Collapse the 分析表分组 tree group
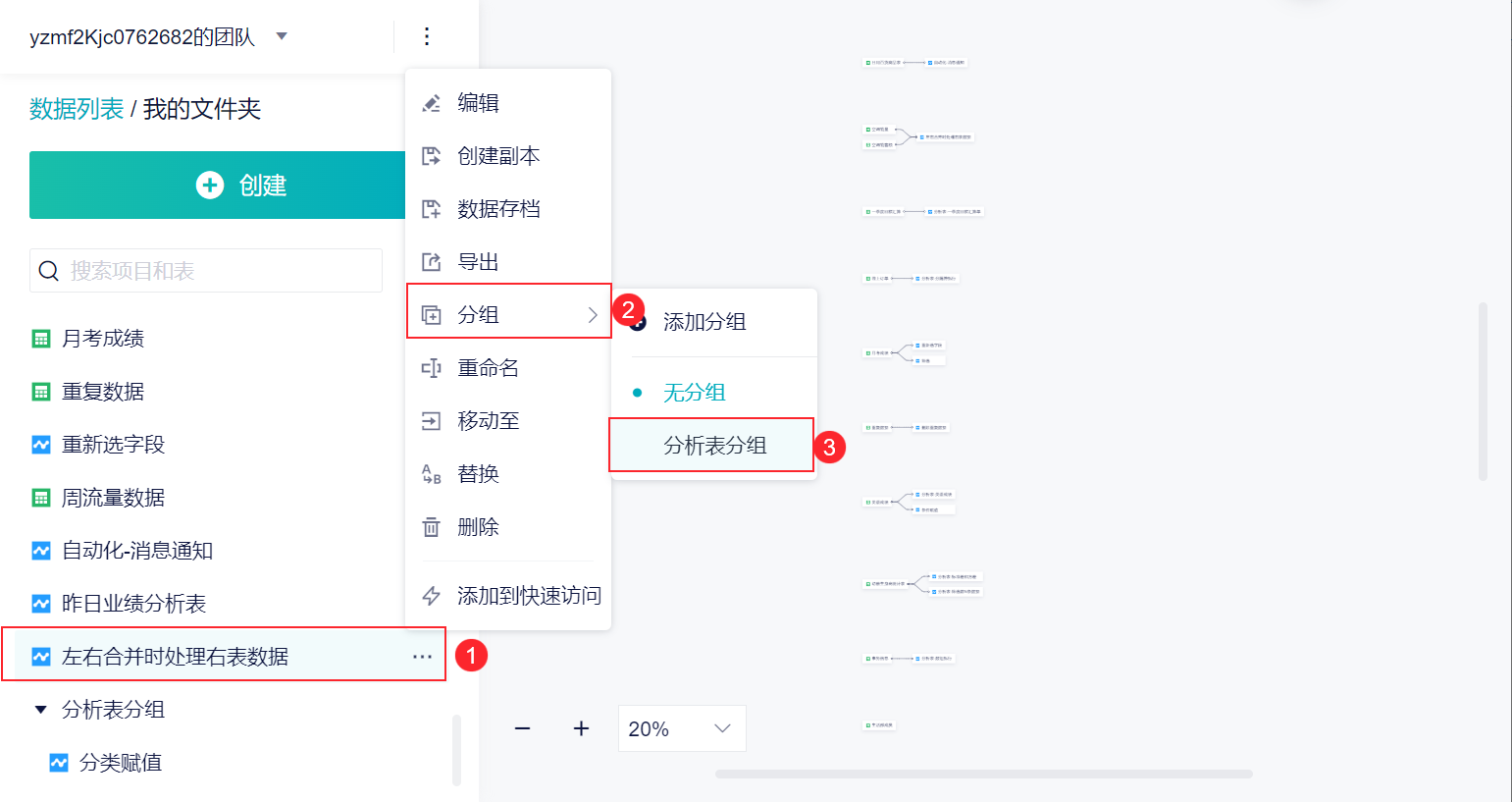 pyautogui.click(x=40, y=709)
